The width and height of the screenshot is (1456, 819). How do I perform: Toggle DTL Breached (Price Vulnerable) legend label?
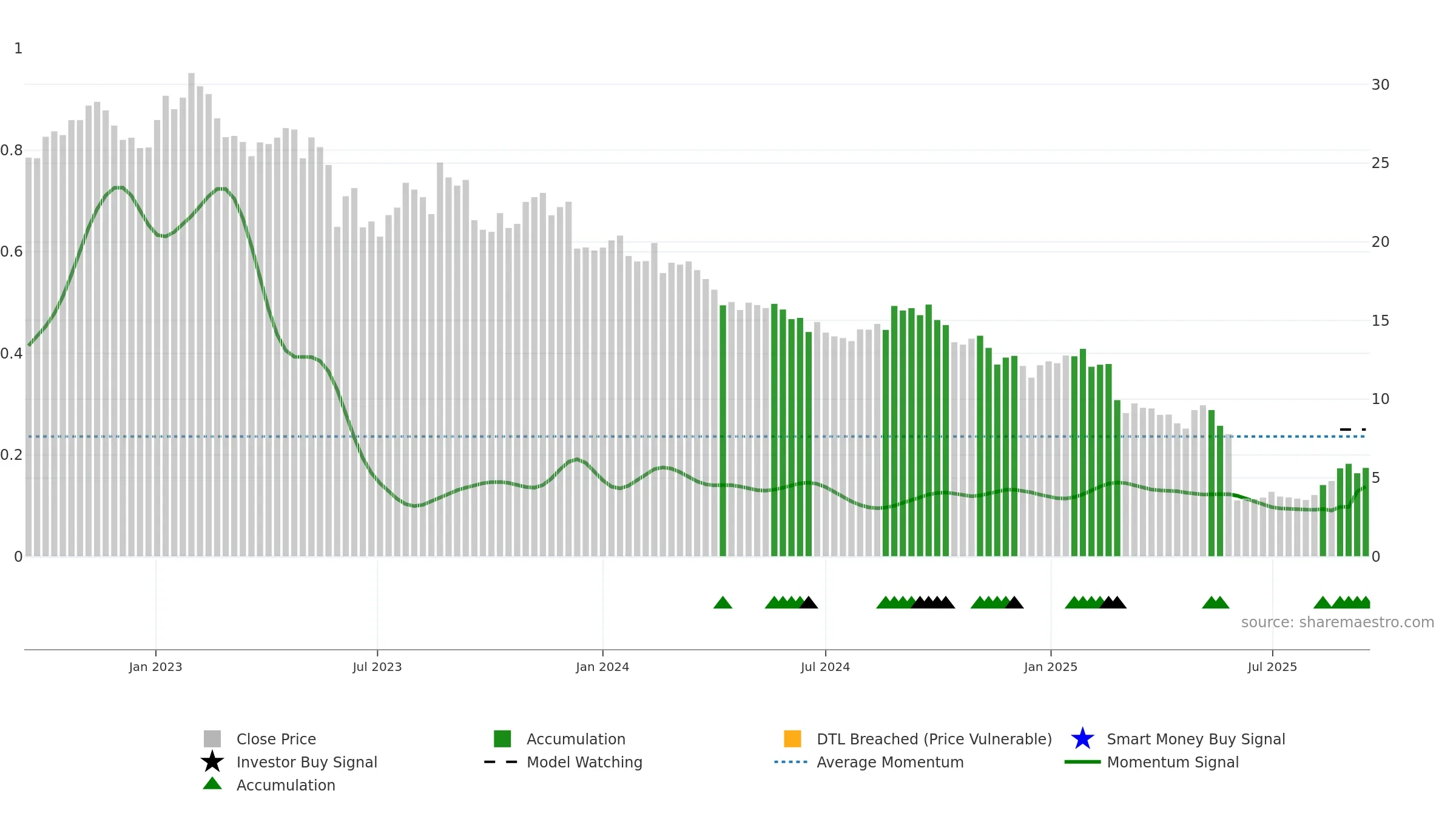934,739
